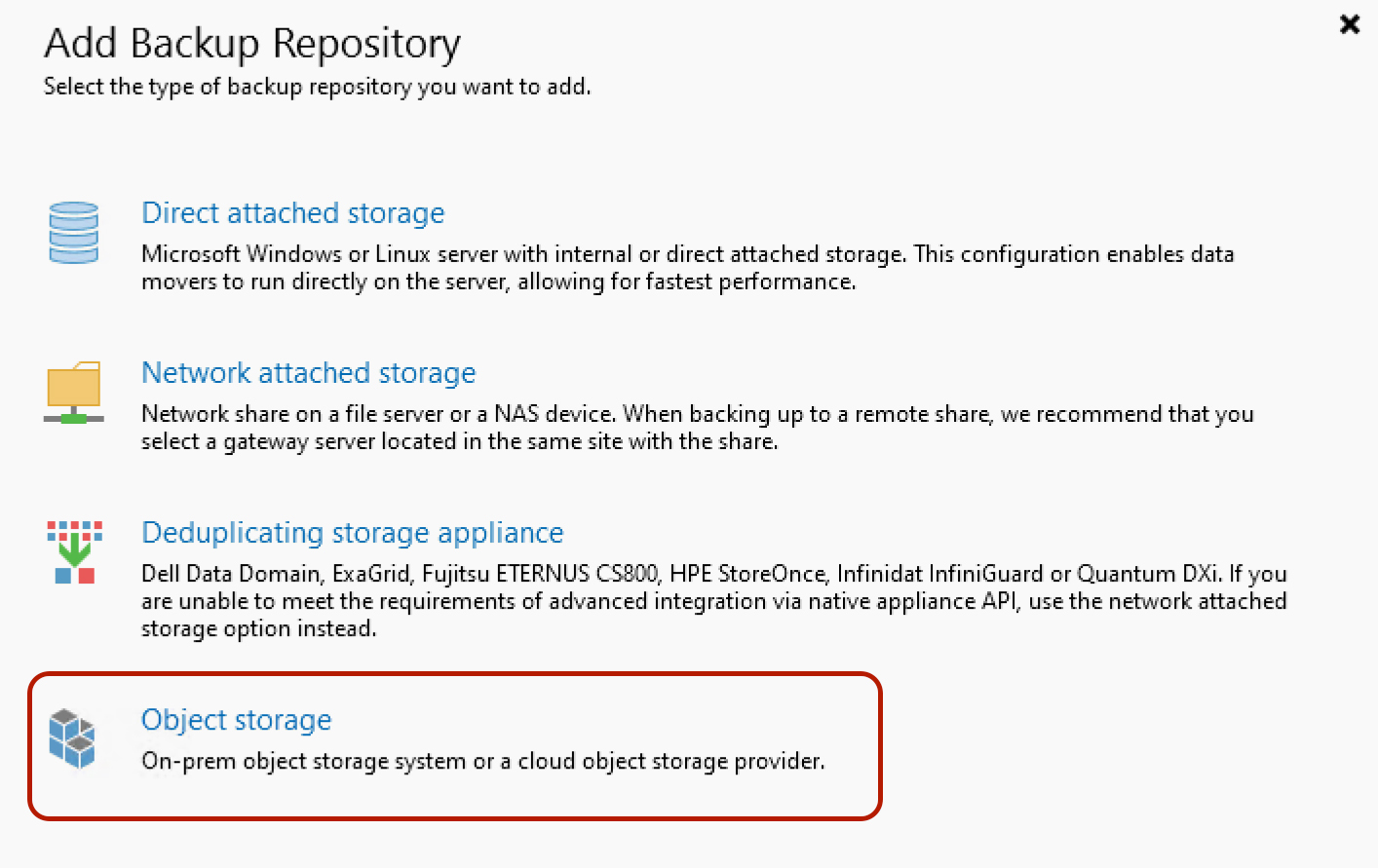Viewport: 1378px width, 868px height.
Task: Choose the Direct attached storage link
Action: point(293,213)
